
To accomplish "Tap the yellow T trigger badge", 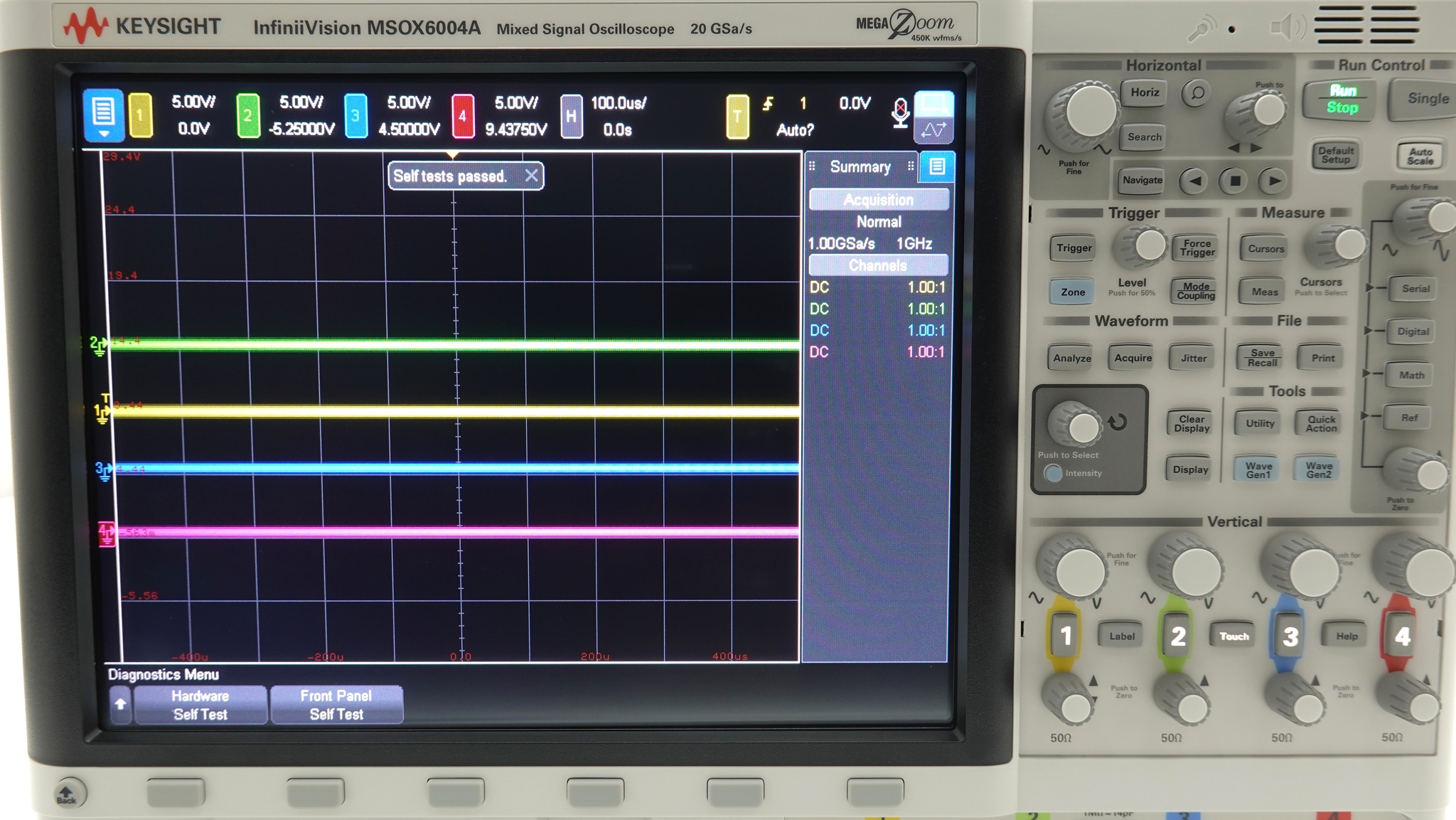I will [x=737, y=116].
